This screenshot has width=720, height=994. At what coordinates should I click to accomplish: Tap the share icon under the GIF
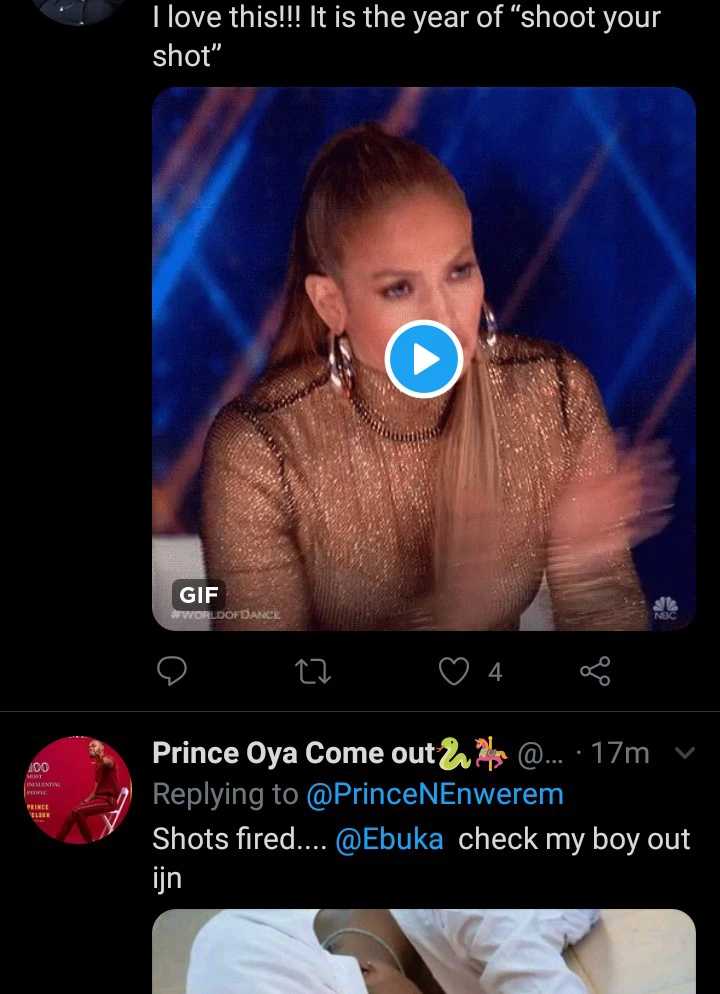595,672
